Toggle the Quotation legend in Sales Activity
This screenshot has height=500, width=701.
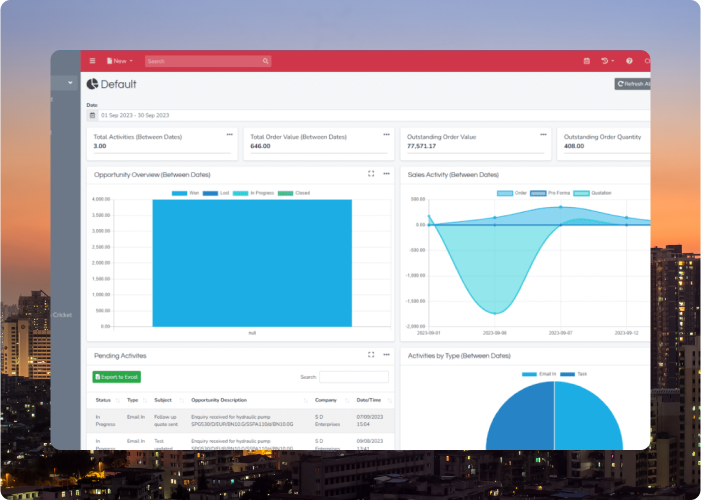[x=592, y=193]
